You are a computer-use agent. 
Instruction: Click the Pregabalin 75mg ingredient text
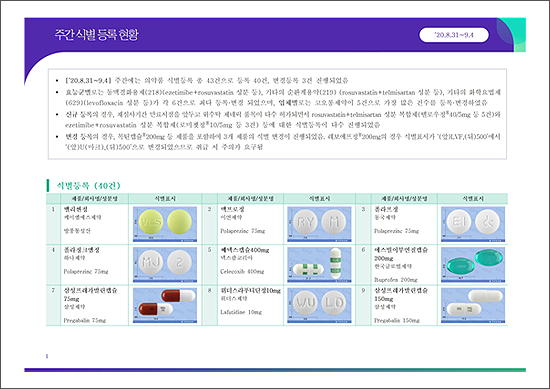point(85,320)
